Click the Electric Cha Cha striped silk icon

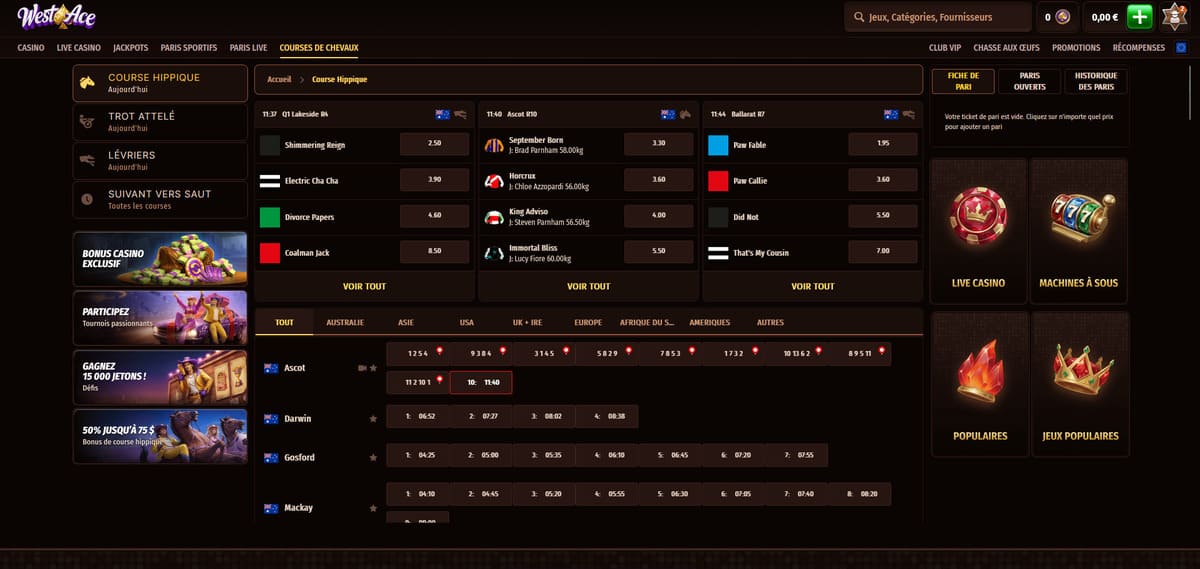tap(270, 181)
